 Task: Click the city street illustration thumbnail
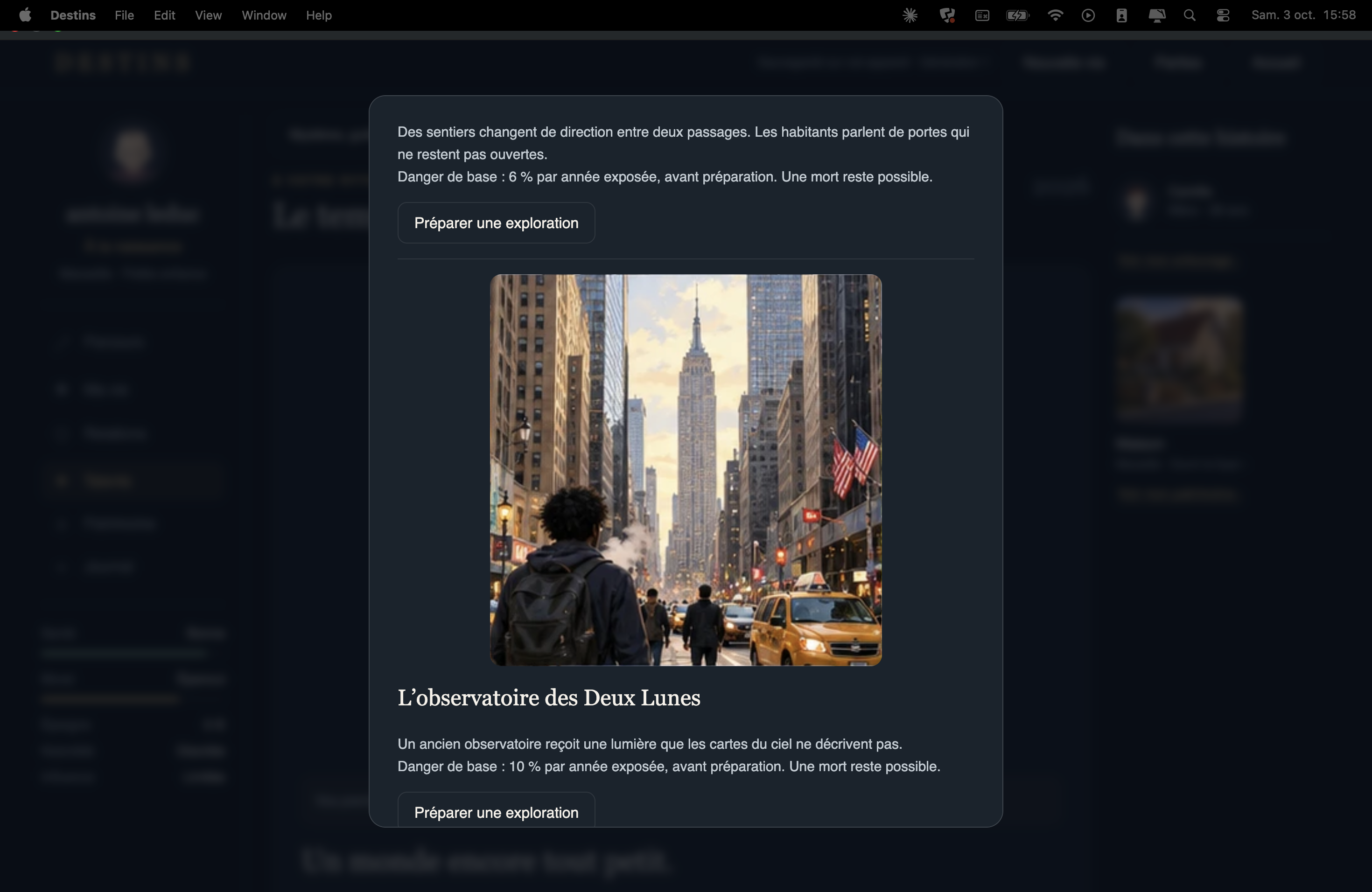(686, 470)
